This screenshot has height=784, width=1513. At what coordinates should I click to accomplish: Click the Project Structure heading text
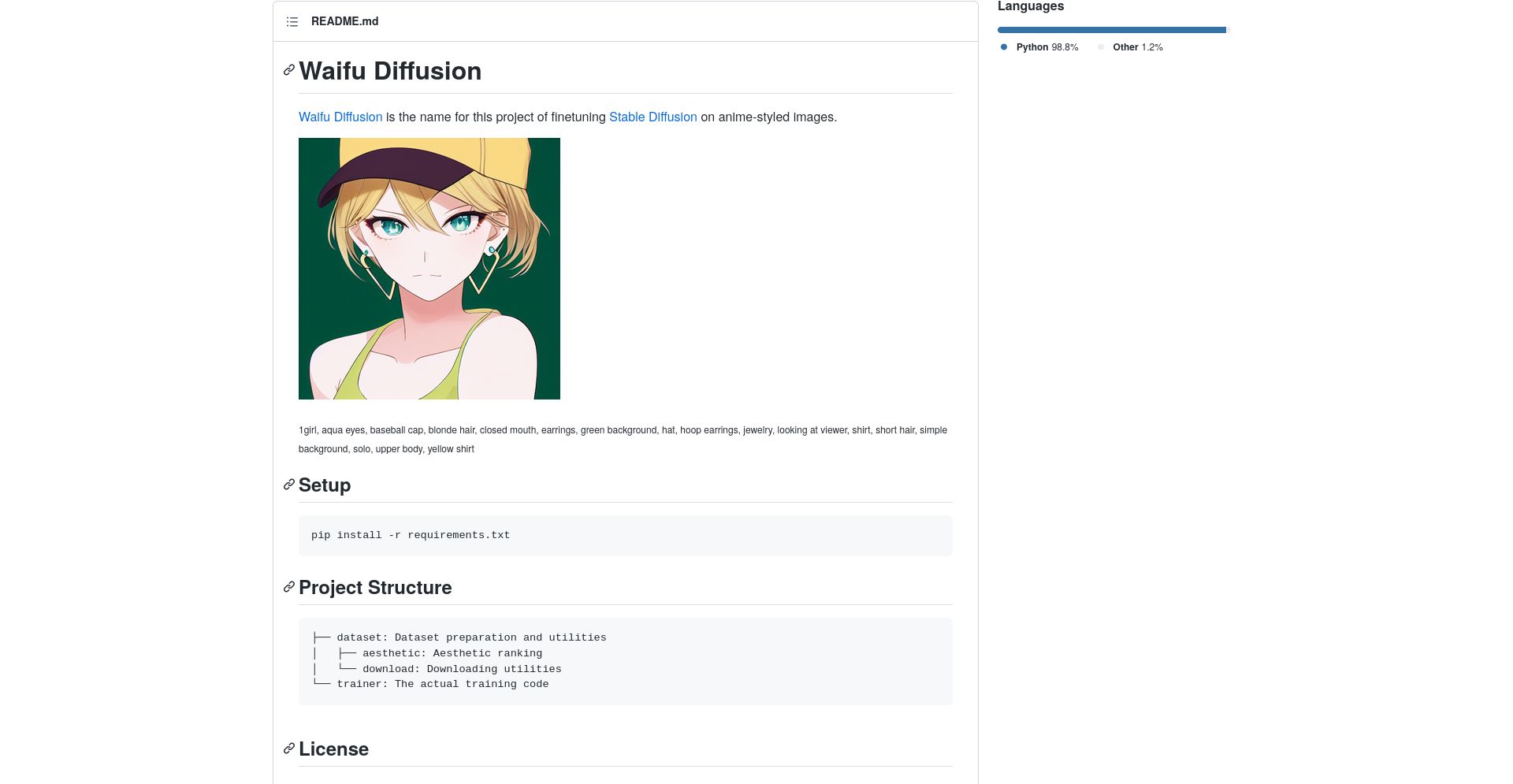point(375,588)
